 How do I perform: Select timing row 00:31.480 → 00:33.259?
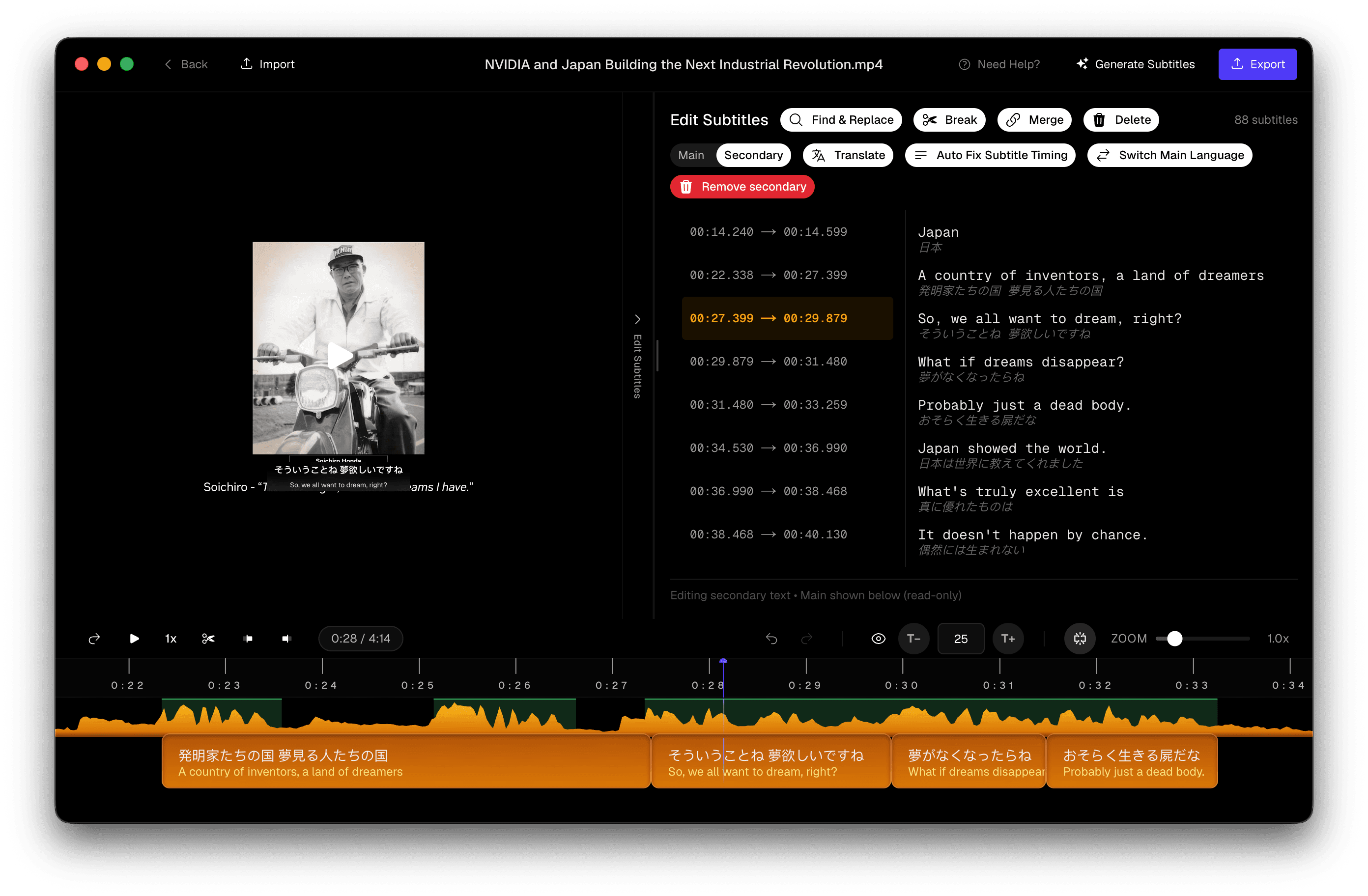[787, 405]
